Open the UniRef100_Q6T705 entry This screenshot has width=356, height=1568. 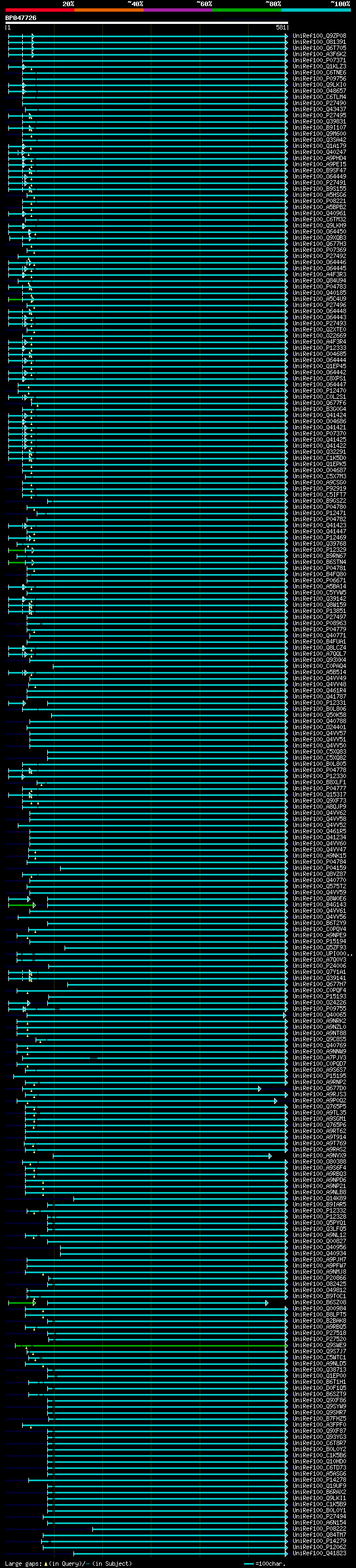[x=319, y=48]
